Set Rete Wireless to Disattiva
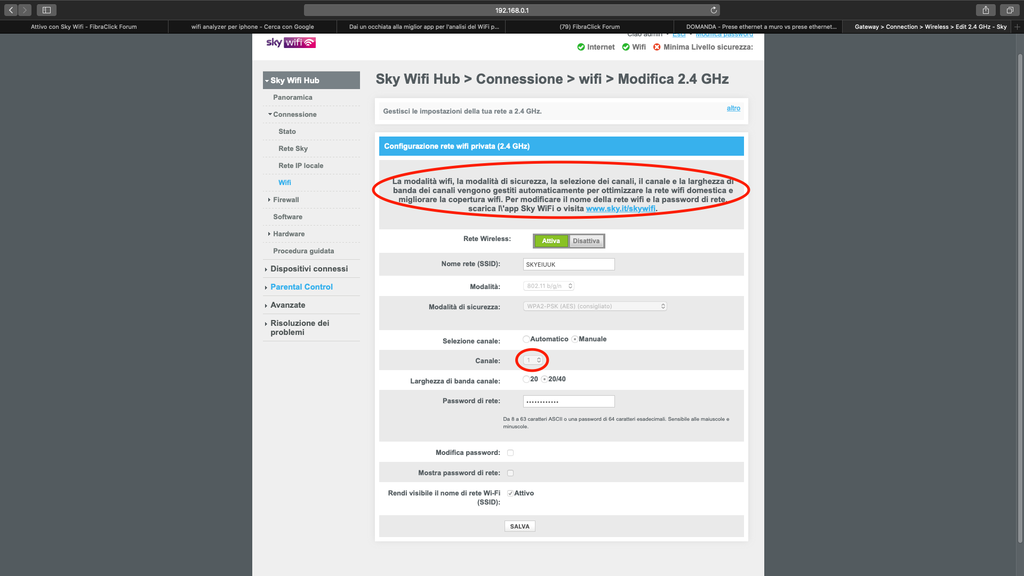Screen dimensions: 1024x576 [x=586, y=241]
